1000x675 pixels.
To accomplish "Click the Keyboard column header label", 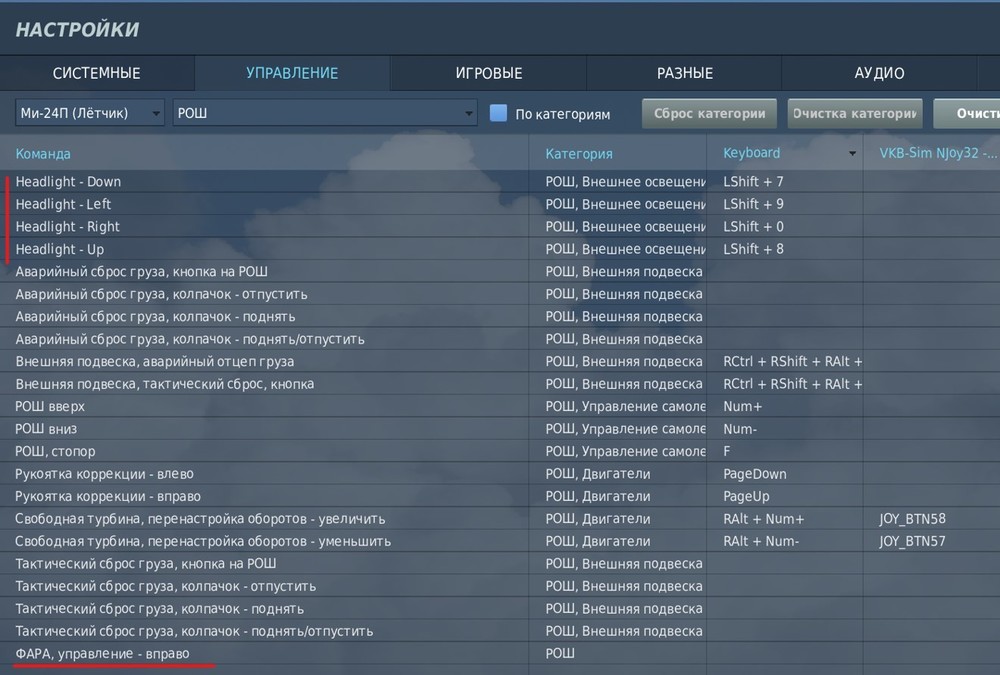I will [751, 153].
